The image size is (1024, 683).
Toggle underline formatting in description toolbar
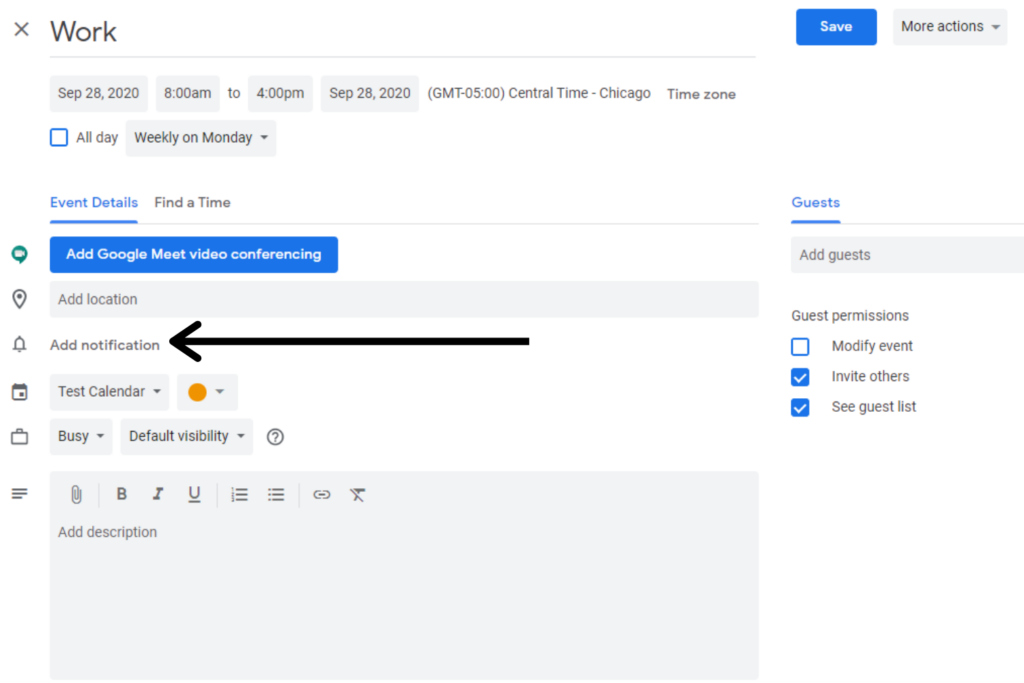pos(194,494)
